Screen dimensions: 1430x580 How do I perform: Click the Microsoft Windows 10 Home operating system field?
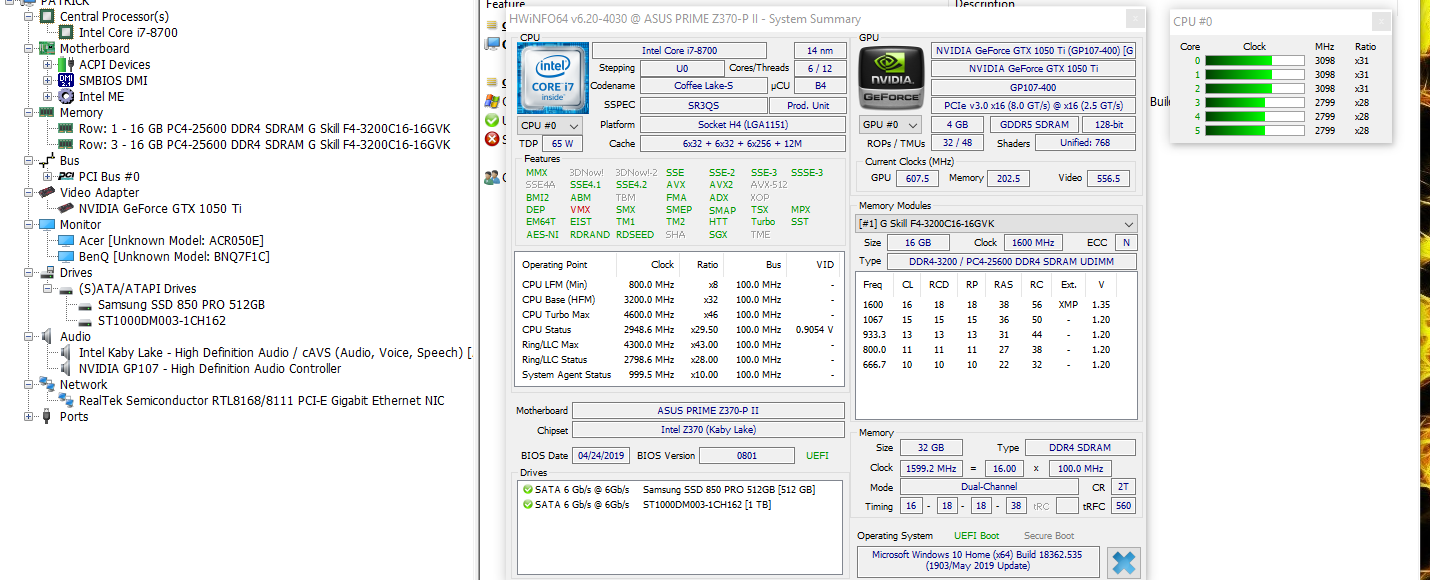pos(978,560)
